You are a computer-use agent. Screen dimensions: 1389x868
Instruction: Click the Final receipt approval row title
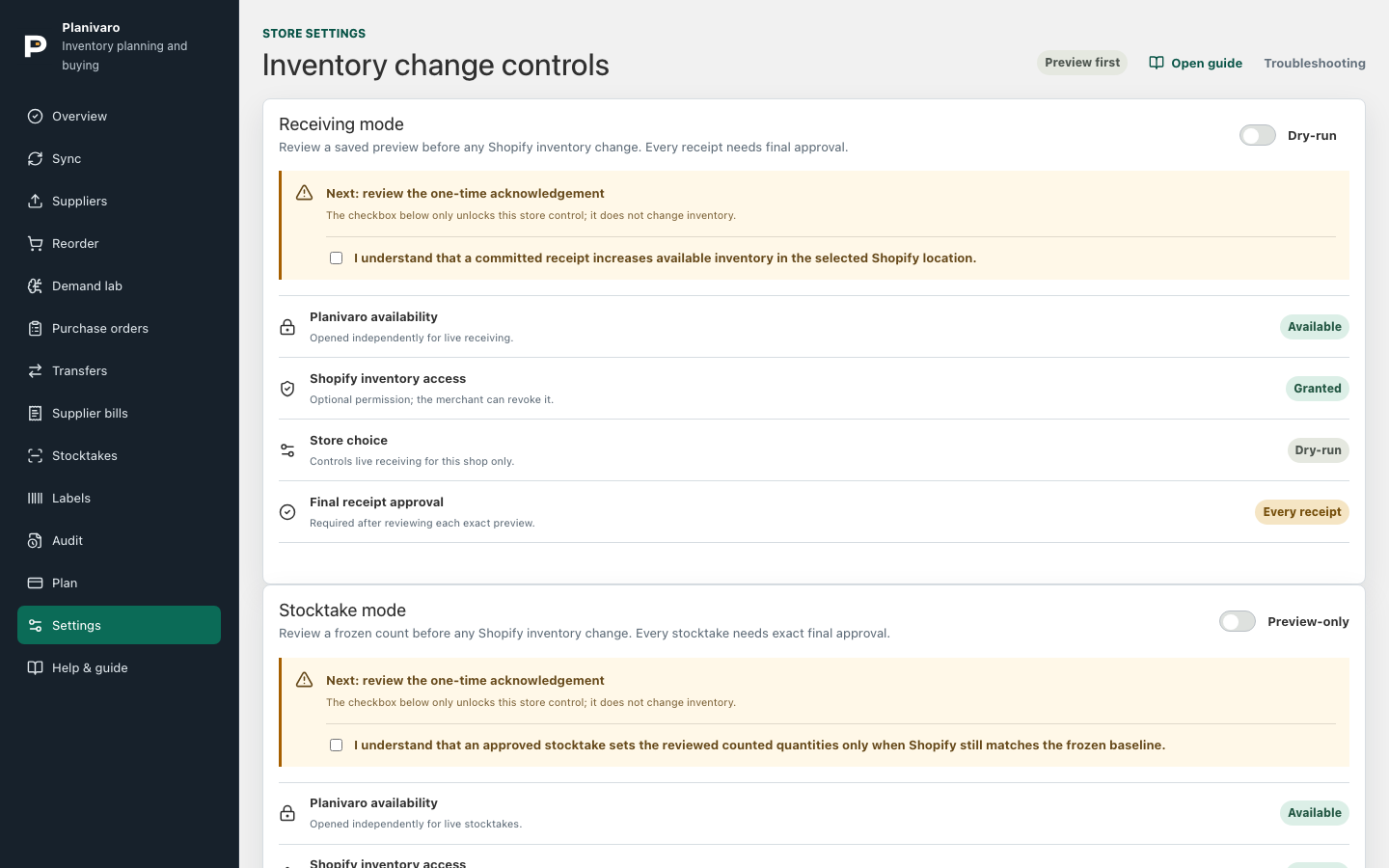pyautogui.click(x=376, y=502)
